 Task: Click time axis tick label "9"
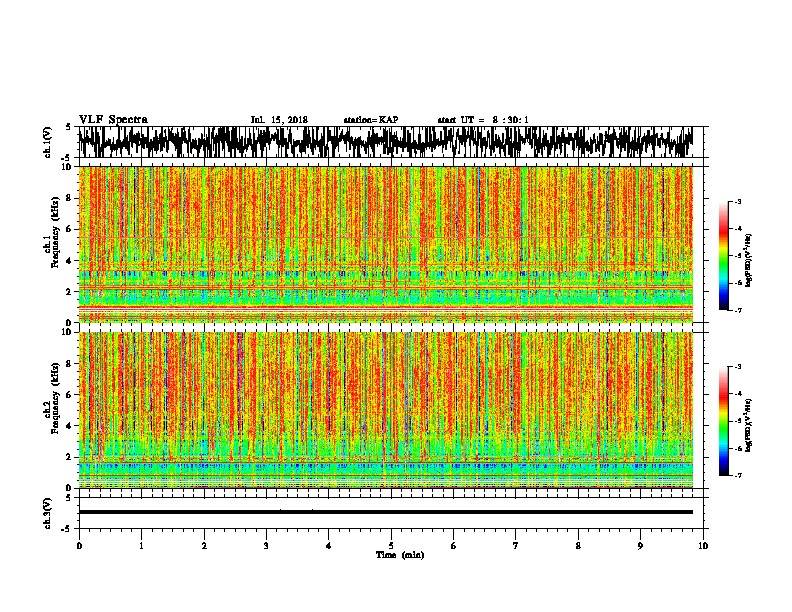tap(640, 546)
